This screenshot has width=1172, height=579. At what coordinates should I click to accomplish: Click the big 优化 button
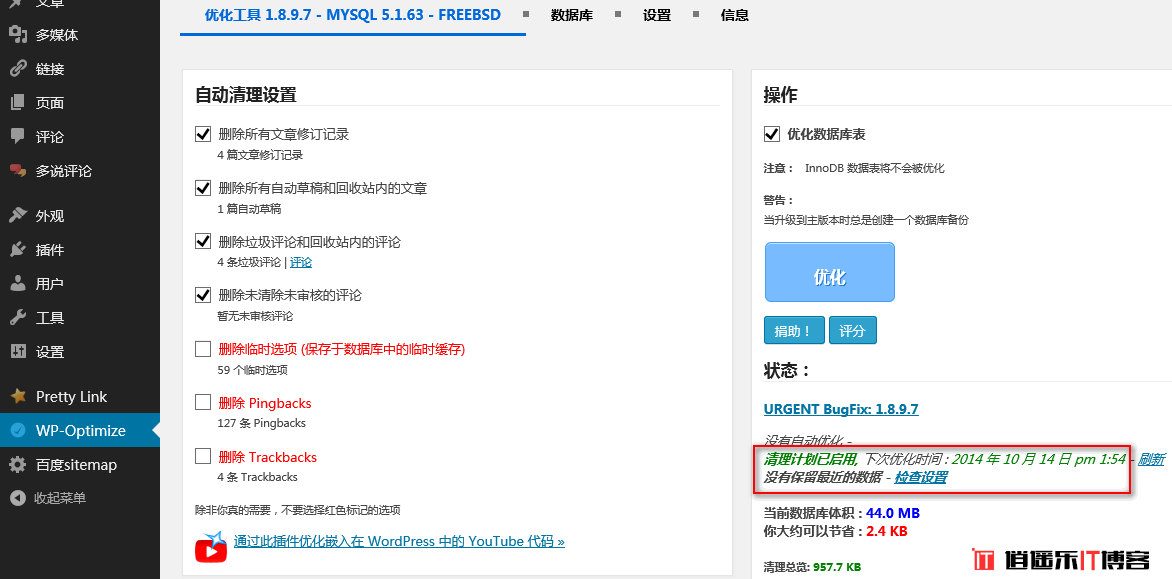coord(830,272)
